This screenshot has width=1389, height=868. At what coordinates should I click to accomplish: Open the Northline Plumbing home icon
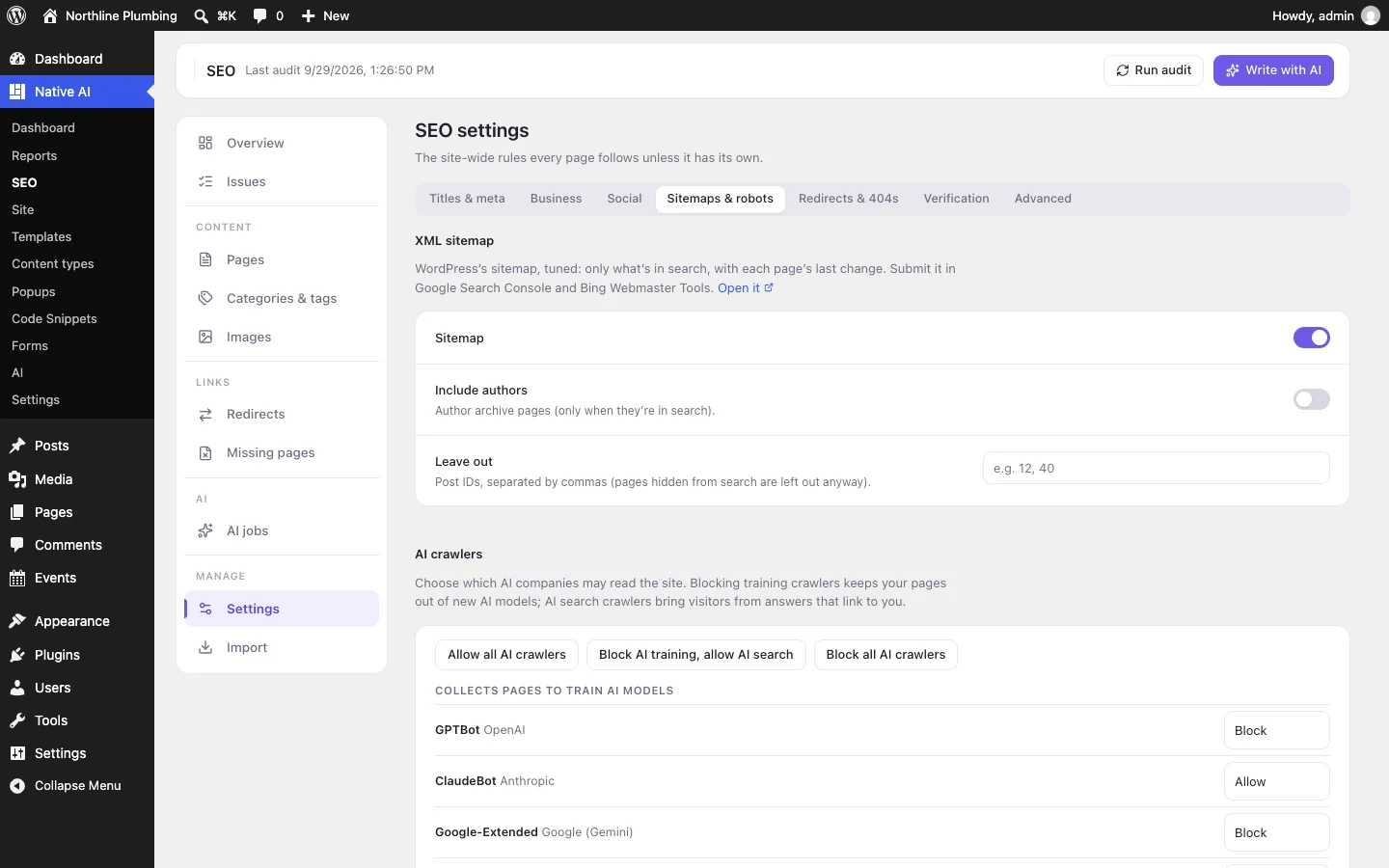point(50,15)
